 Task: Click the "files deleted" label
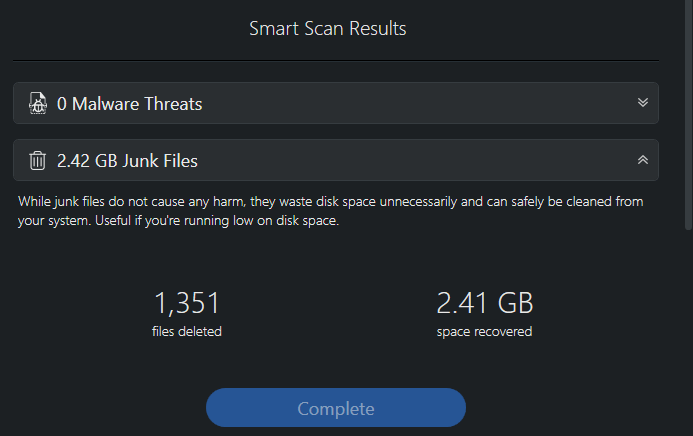(x=187, y=331)
